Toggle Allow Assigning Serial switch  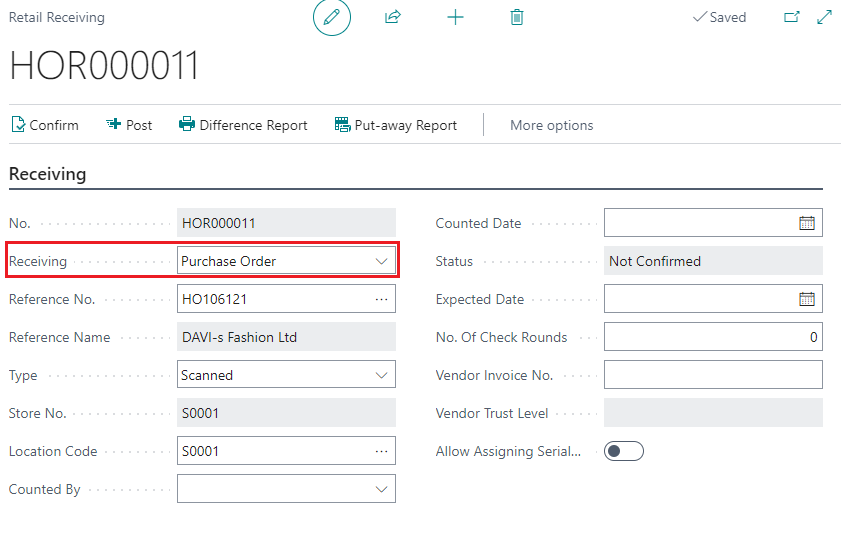tap(624, 451)
